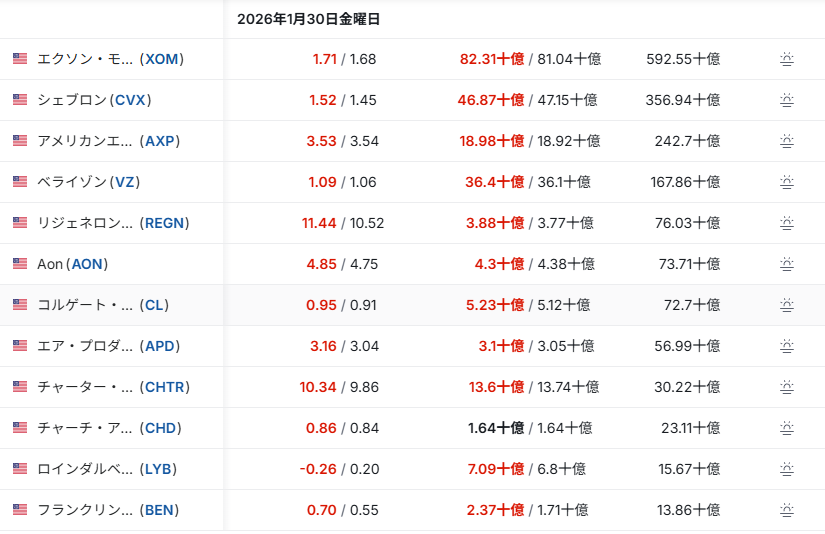This screenshot has width=825, height=534.
Task: Click the 2026年1月30日金曜日 date header
Action: 308,19
